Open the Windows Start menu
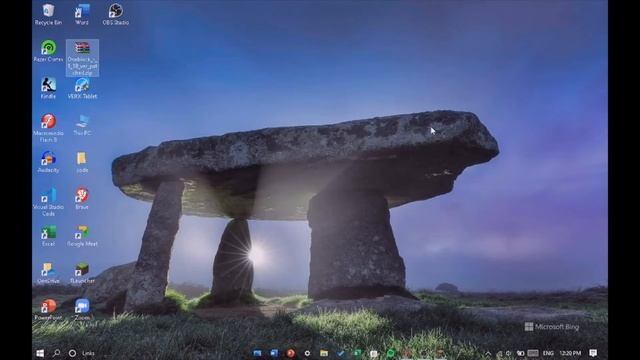The height and width of the screenshot is (360, 640). click(x=40, y=353)
